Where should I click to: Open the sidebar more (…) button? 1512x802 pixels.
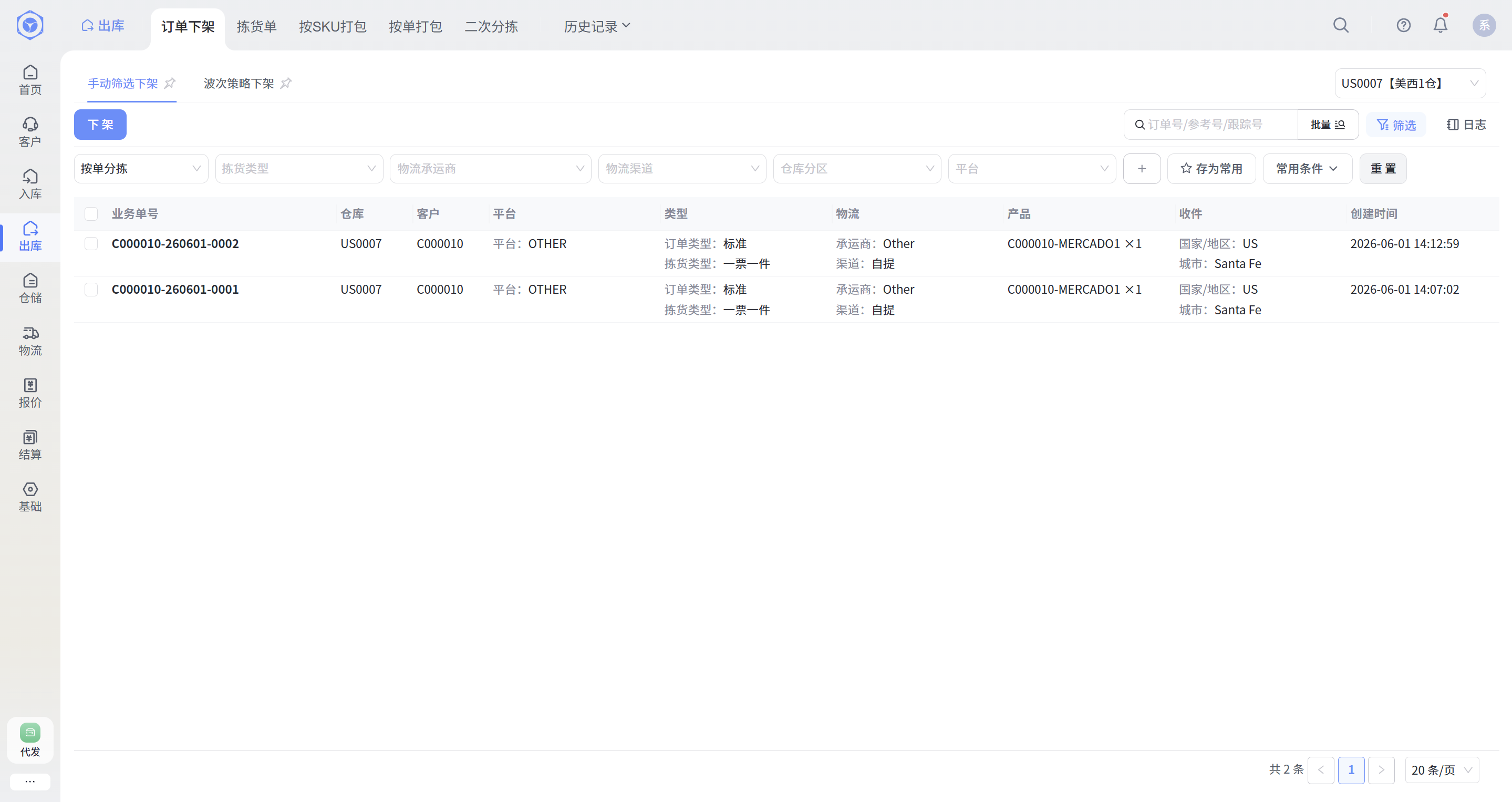tap(30, 782)
